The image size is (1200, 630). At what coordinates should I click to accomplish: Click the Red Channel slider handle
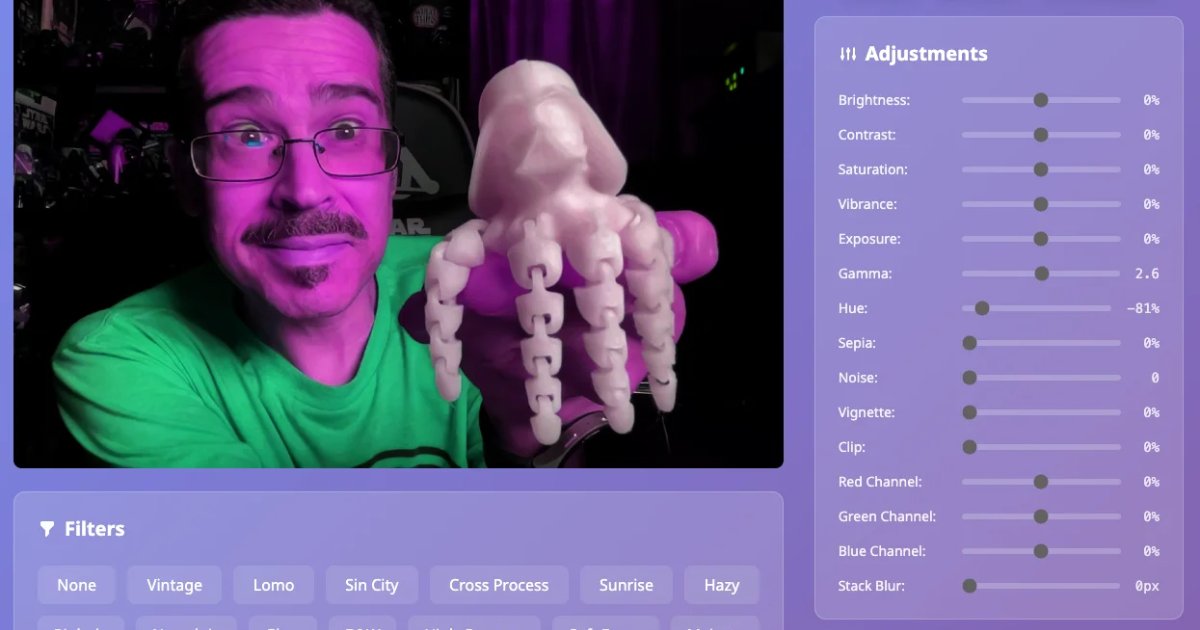[x=1041, y=482]
